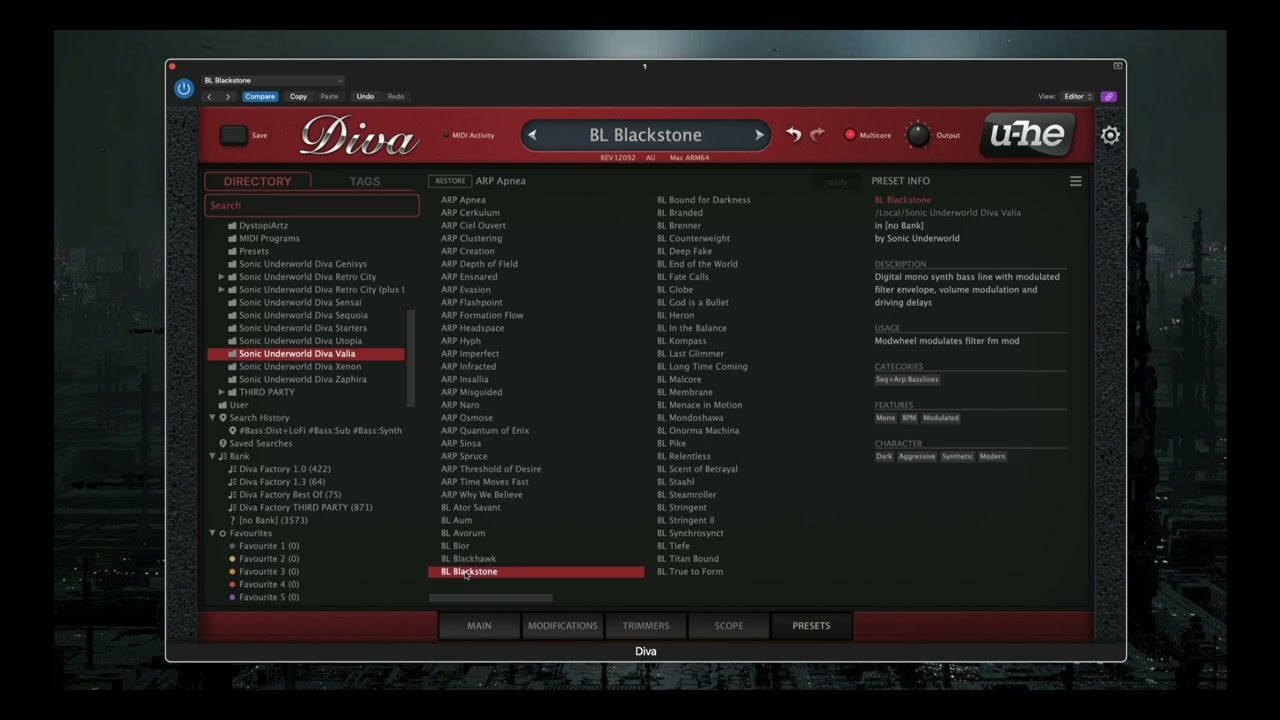Viewport: 1280px width, 720px height.
Task: Load the BL Blackhawk preset
Action: [x=468, y=559]
